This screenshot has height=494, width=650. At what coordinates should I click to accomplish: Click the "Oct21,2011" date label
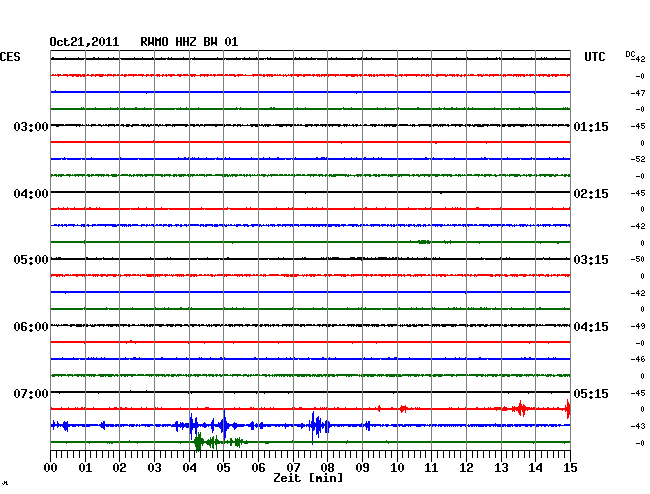click(84, 42)
